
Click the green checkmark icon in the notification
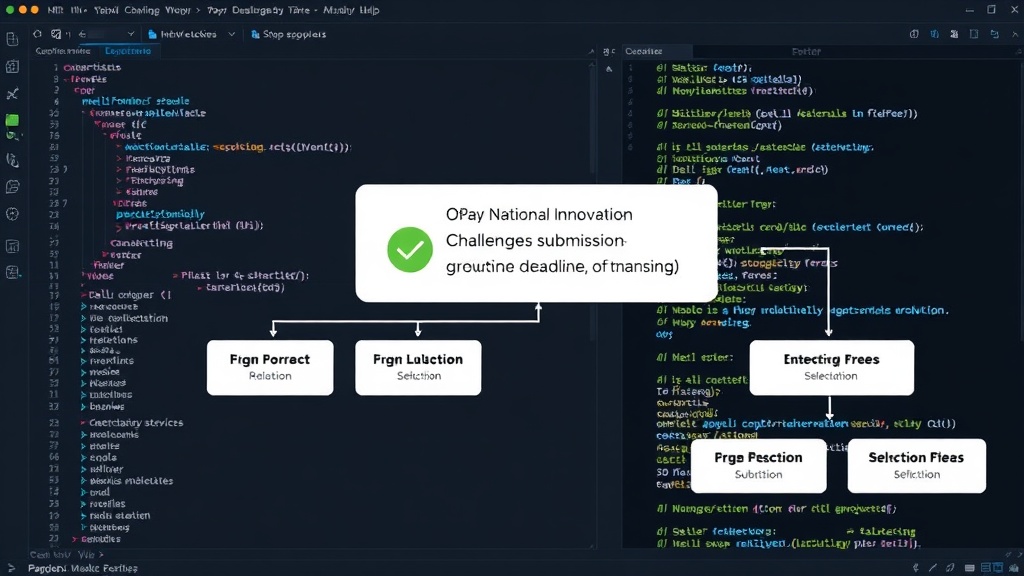pos(409,249)
